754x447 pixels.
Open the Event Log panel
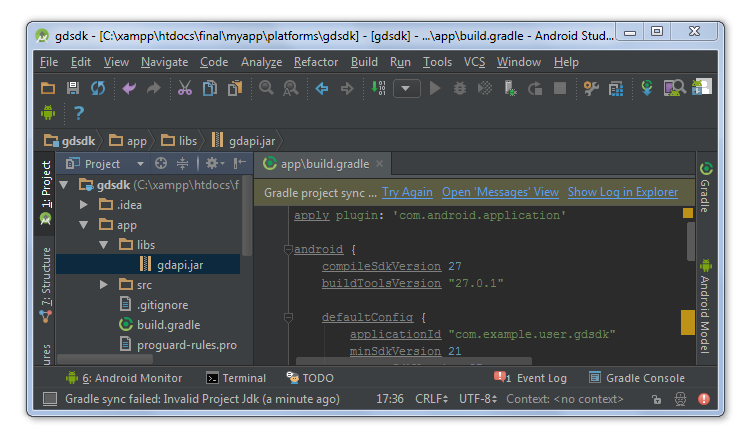pyautogui.click(x=531, y=378)
